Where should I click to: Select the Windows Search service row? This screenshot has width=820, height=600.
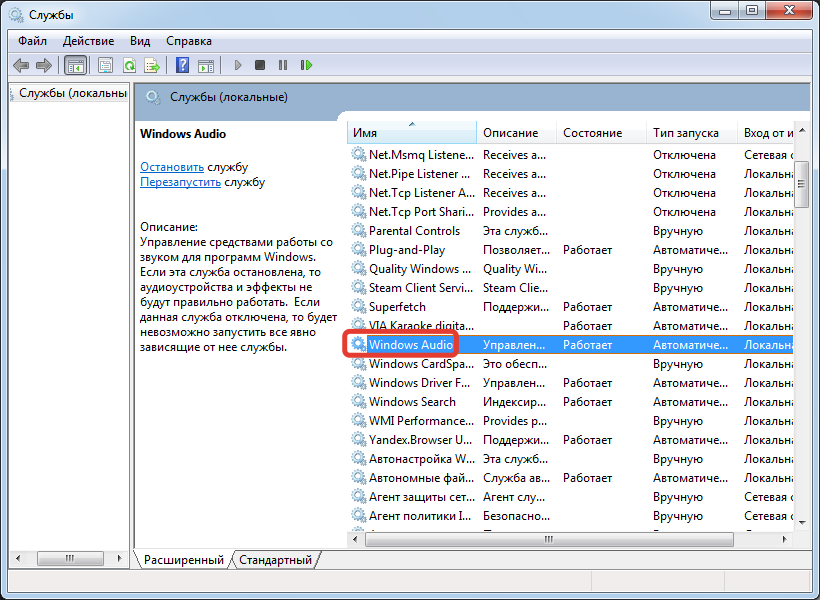(x=412, y=402)
